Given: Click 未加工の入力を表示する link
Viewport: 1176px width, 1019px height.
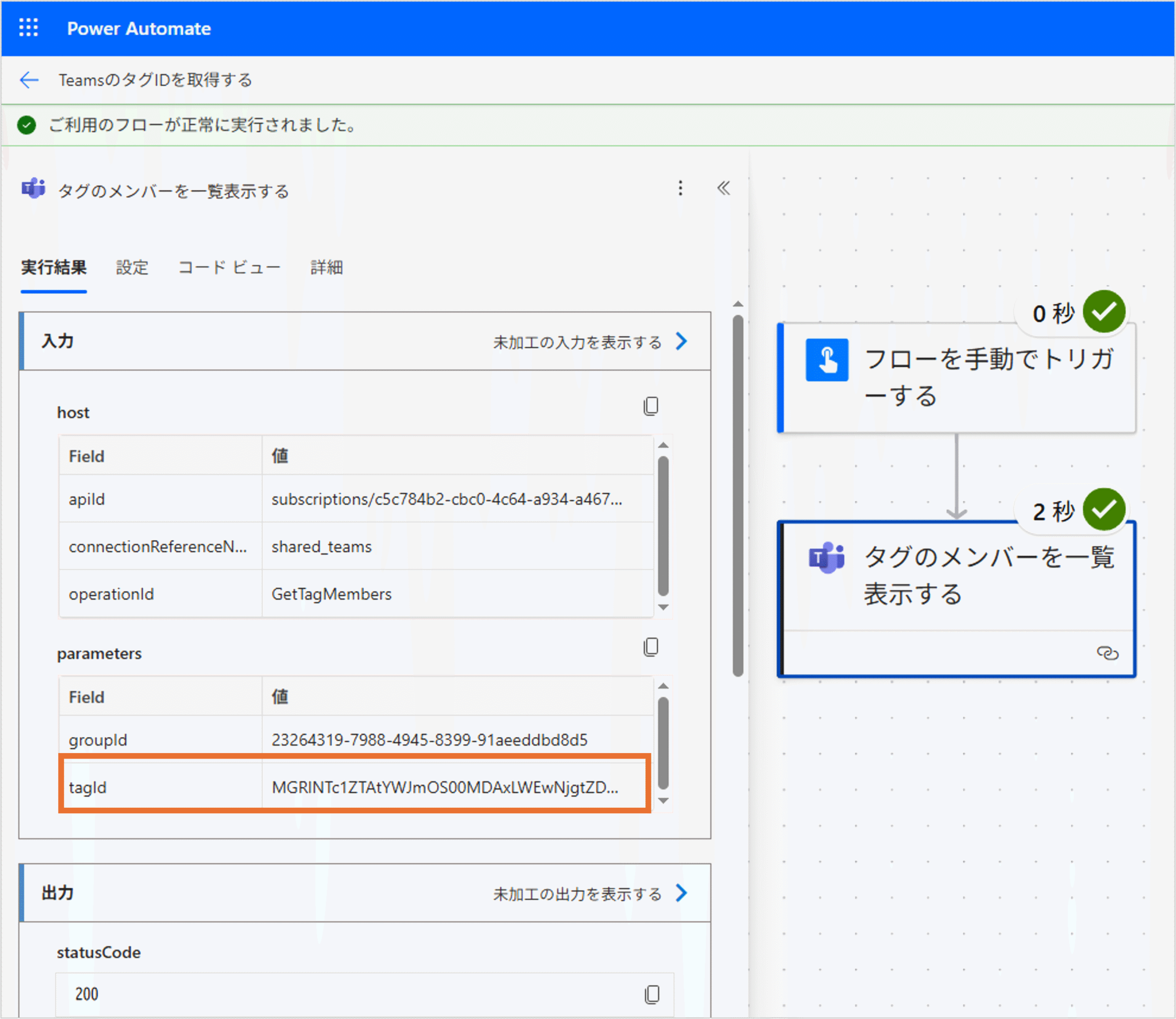Looking at the screenshot, I should [577, 342].
